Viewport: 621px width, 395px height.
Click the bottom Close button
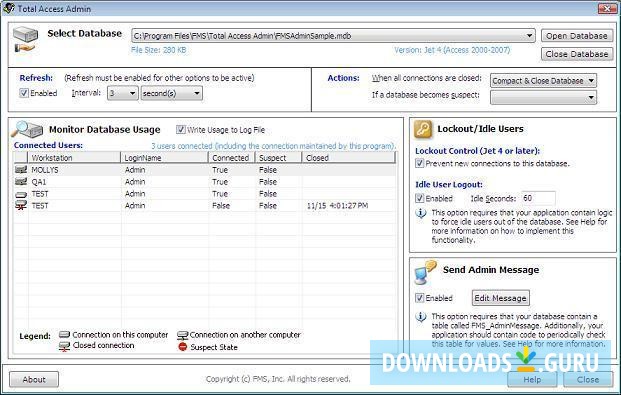pyautogui.click(x=588, y=380)
